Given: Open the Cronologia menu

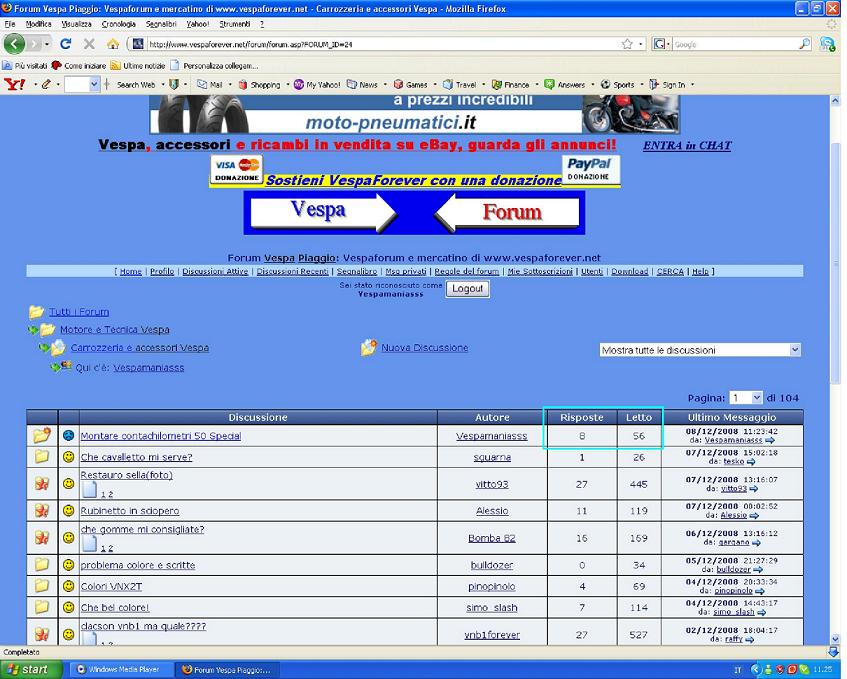Looking at the screenshot, I should pyautogui.click(x=118, y=24).
